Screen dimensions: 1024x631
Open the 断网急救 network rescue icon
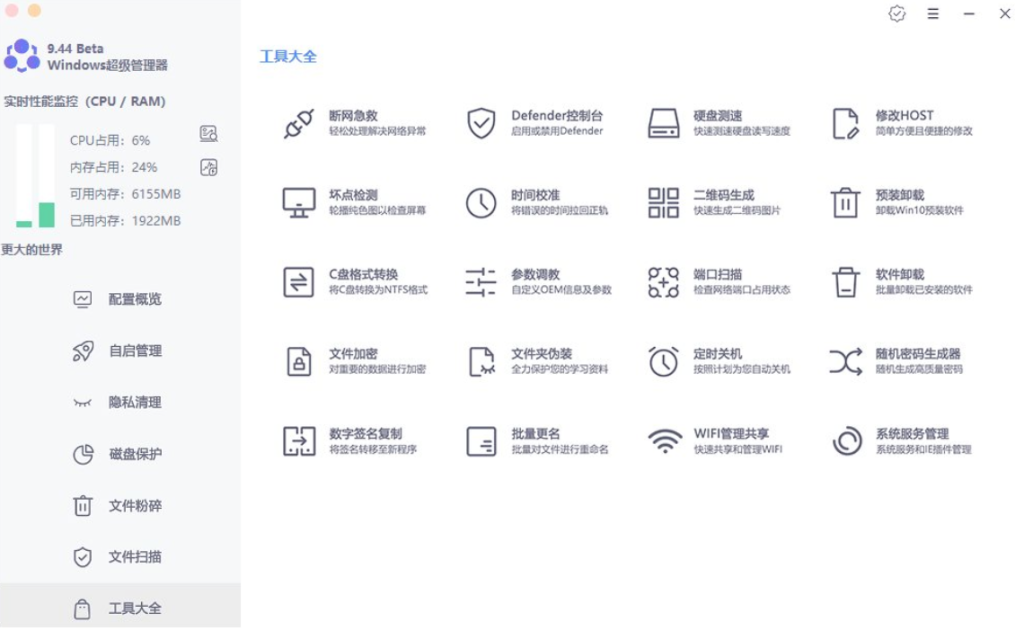pyautogui.click(x=298, y=123)
